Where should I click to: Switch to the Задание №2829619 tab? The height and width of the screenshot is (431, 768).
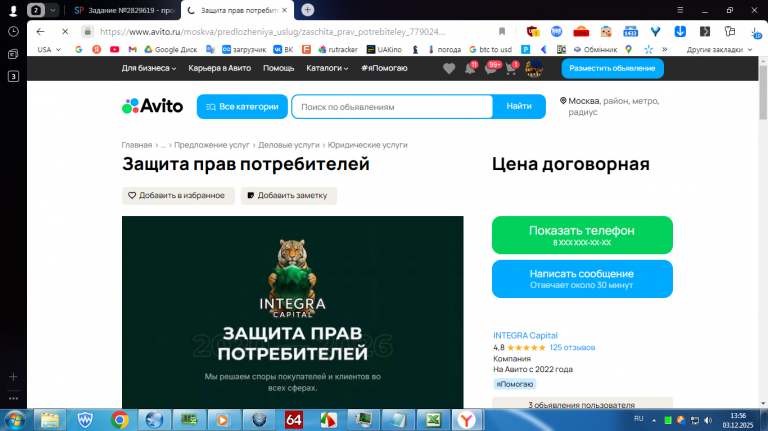(124, 10)
